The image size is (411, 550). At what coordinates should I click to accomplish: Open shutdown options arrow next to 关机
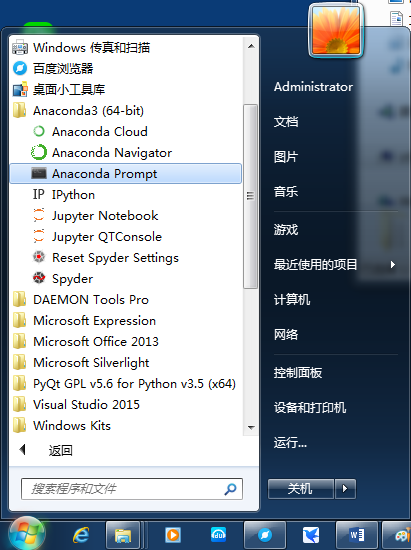tap(345, 489)
